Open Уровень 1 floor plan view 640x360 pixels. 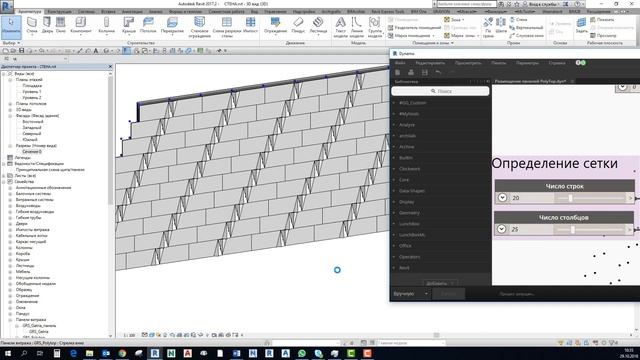click(32, 92)
